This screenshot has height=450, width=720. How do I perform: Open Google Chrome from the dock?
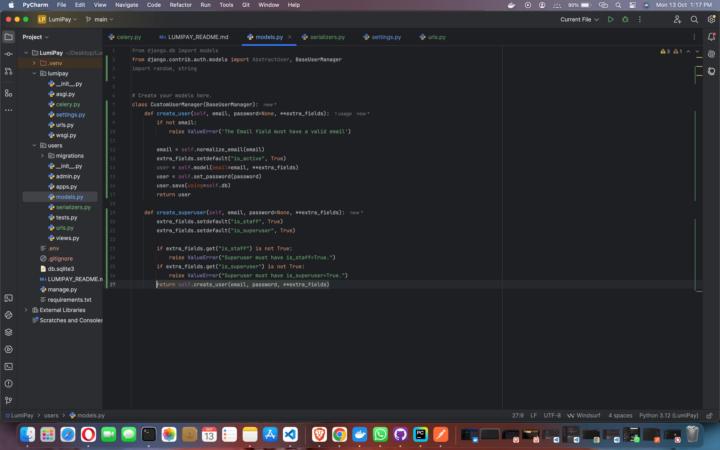339,434
